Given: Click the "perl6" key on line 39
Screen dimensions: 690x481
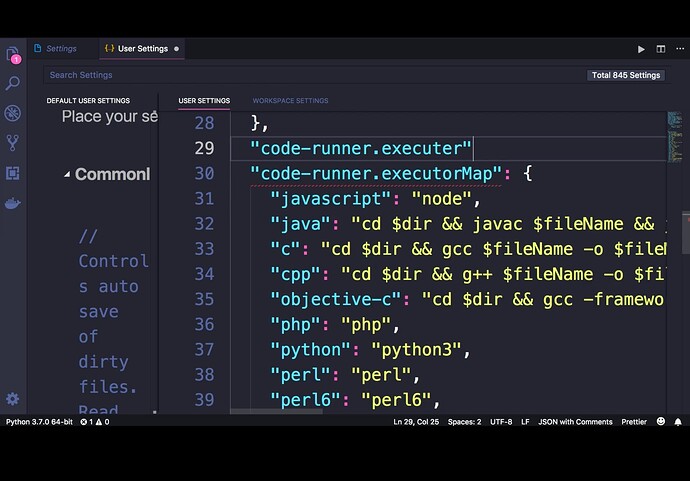Looking at the screenshot, I should click(305, 400).
